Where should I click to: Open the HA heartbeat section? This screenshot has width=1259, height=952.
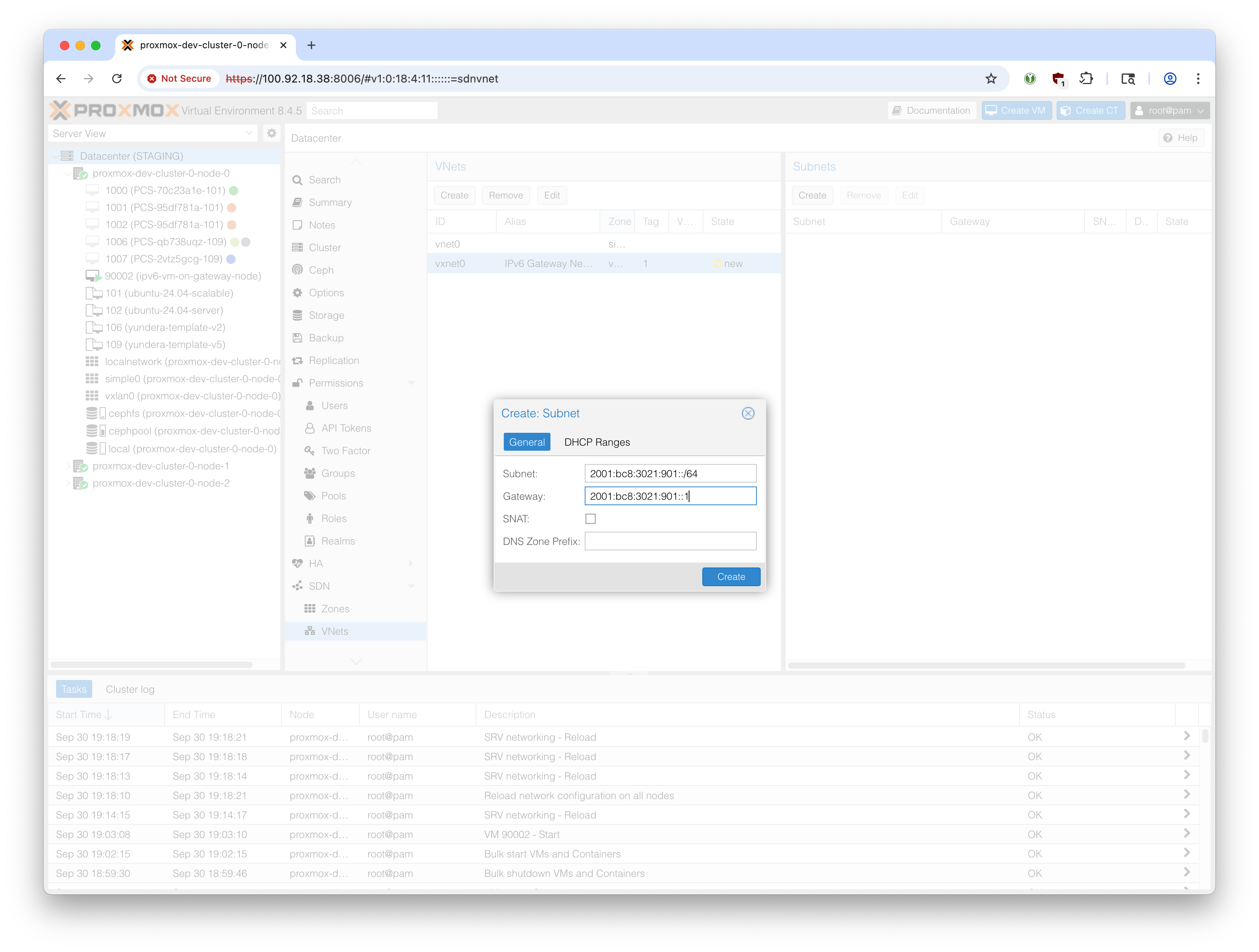pos(316,563)
